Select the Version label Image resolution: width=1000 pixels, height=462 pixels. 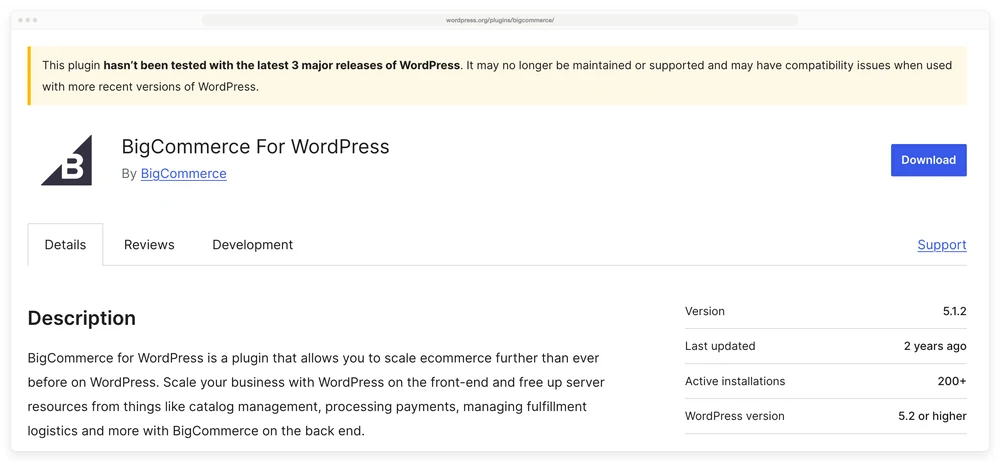[705, 311]
